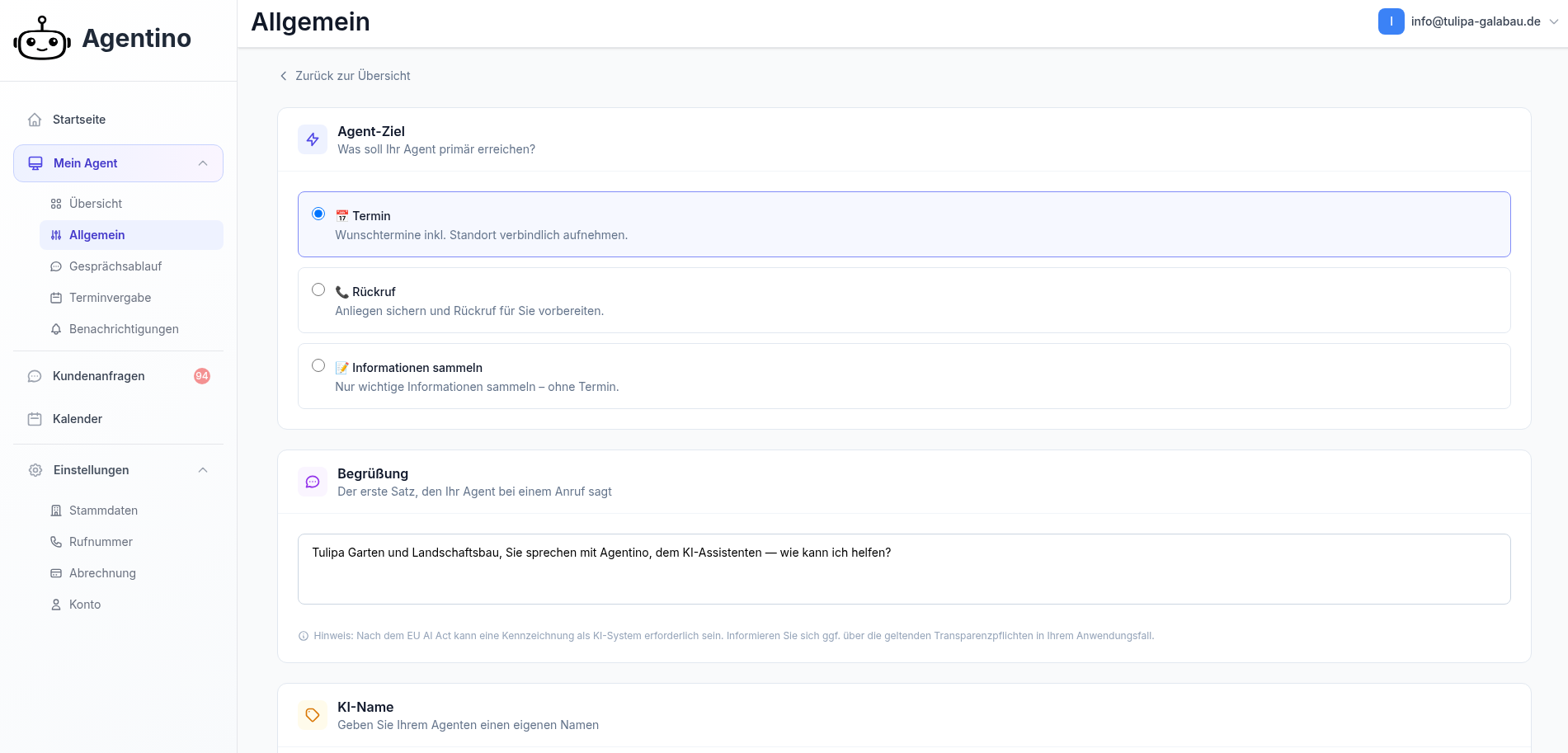Collapse the Einstellungen section chevron
Screen dimensions: 1568x753
(x=203, y=470)
